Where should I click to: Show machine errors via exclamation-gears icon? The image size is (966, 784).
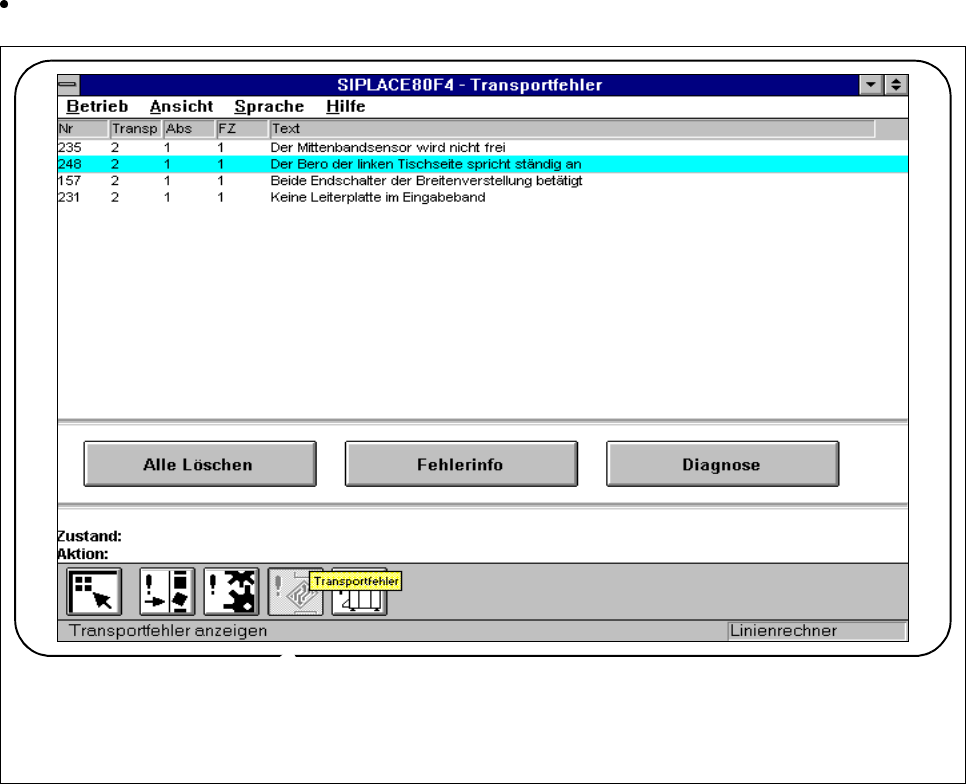[x=231, y=592]
